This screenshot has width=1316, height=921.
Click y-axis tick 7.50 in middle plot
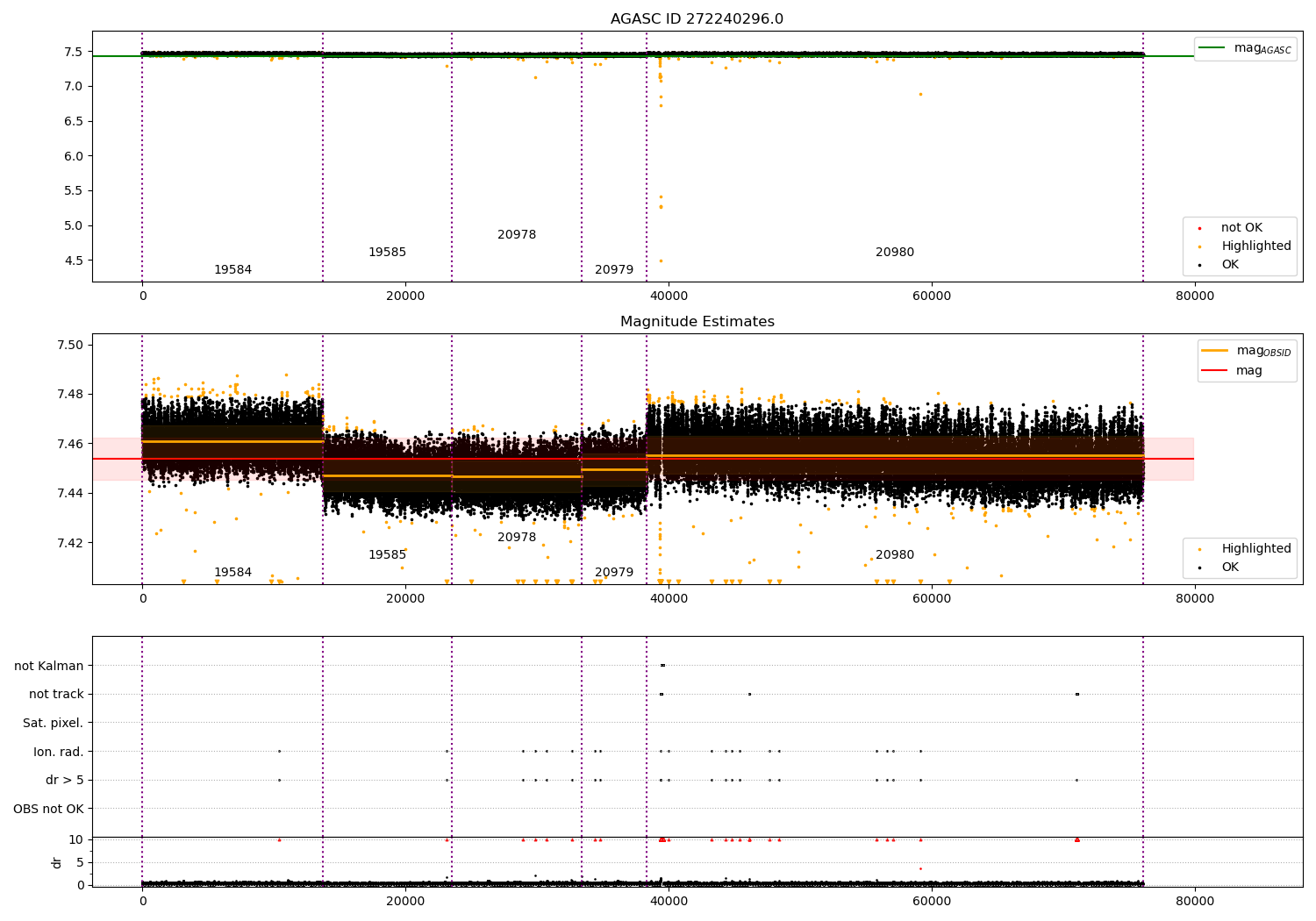tap(70, 345)
